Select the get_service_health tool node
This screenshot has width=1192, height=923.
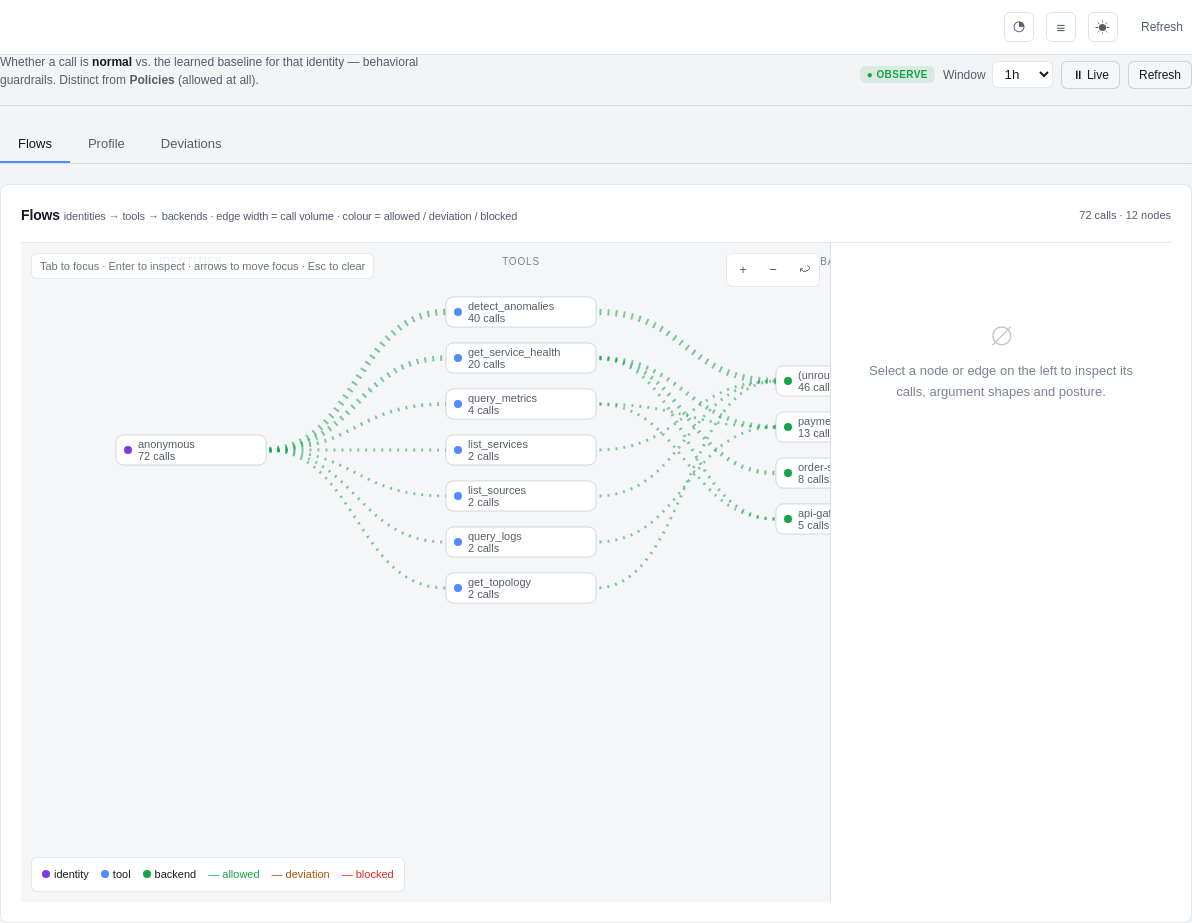pos(521,358)
